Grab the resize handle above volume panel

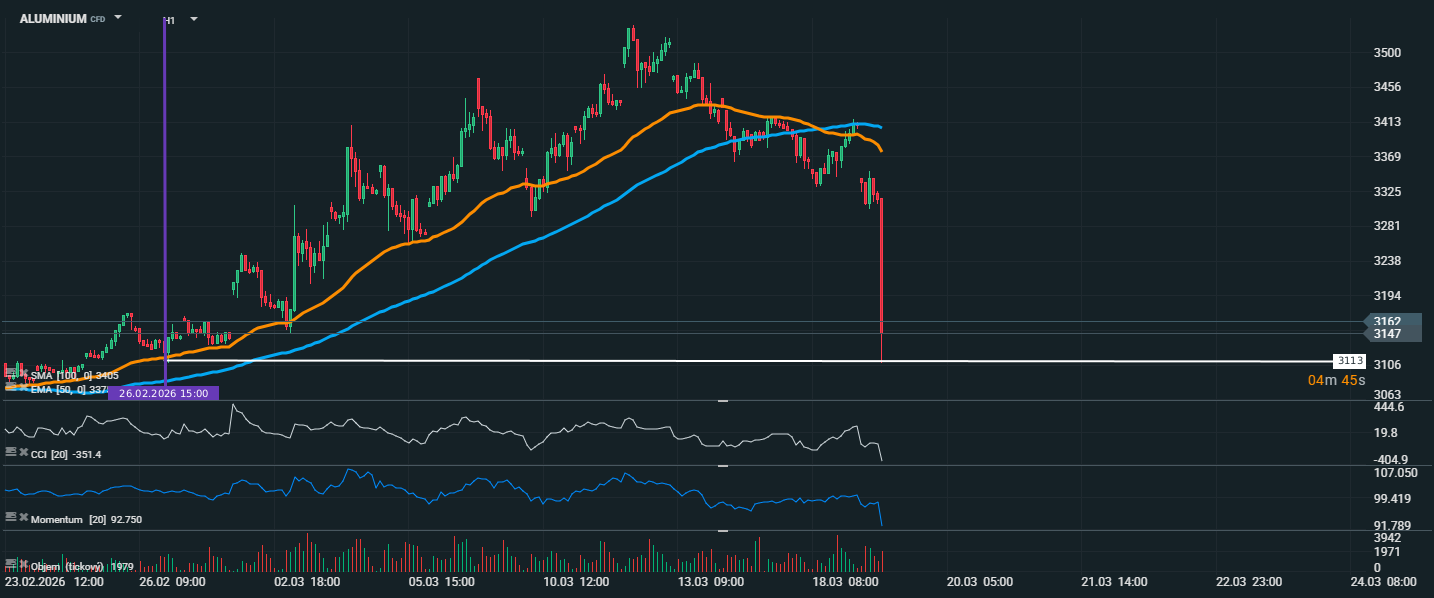(722, 531)
